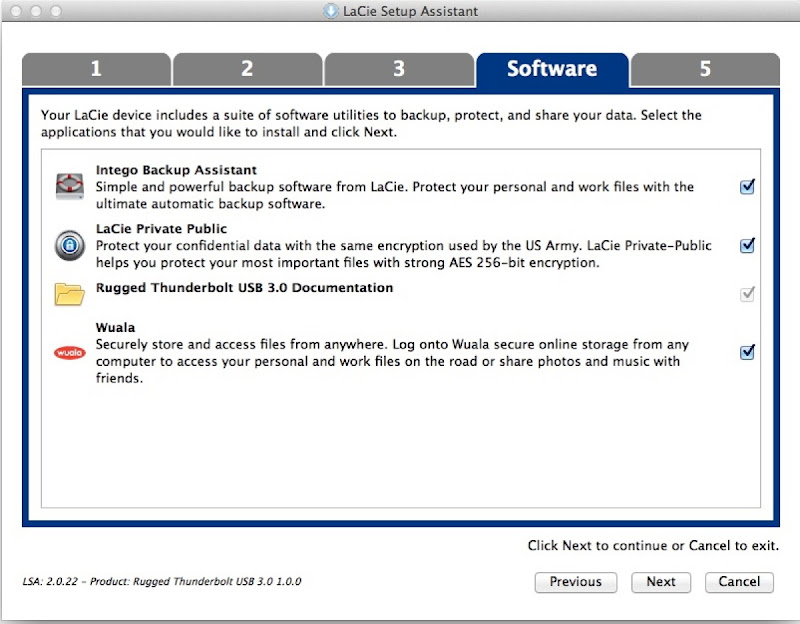Switch to step 3 tab
Screen dimensions: 800x624
[399, 69]
